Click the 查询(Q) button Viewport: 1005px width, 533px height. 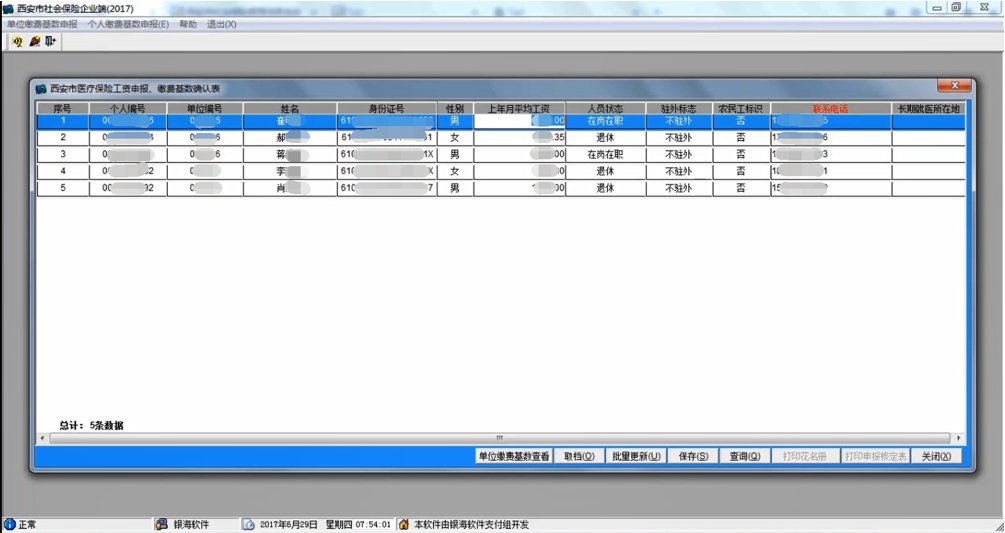point(744,456)
